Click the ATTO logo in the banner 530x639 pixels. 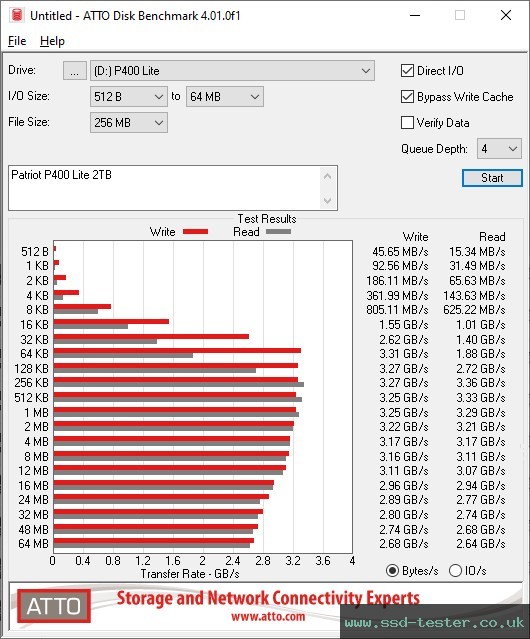[54, 606]
